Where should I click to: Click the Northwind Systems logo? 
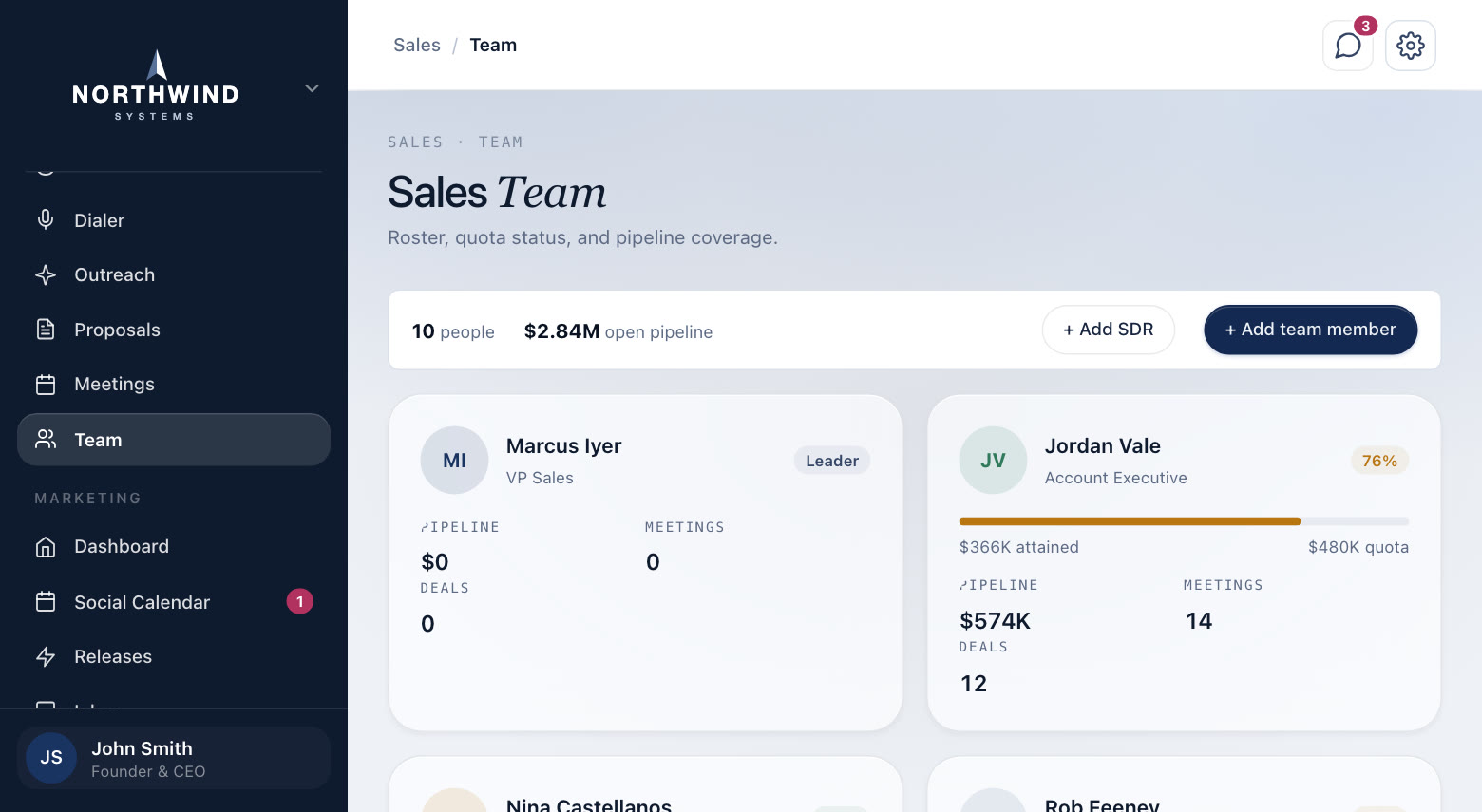(x=156, y=85)
